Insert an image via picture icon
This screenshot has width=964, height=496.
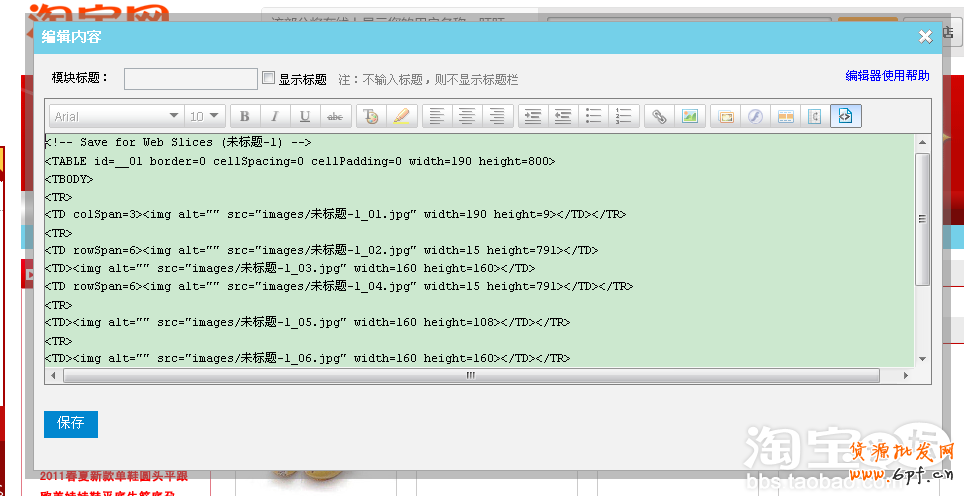pyautogui.click(x=689, y=116)
